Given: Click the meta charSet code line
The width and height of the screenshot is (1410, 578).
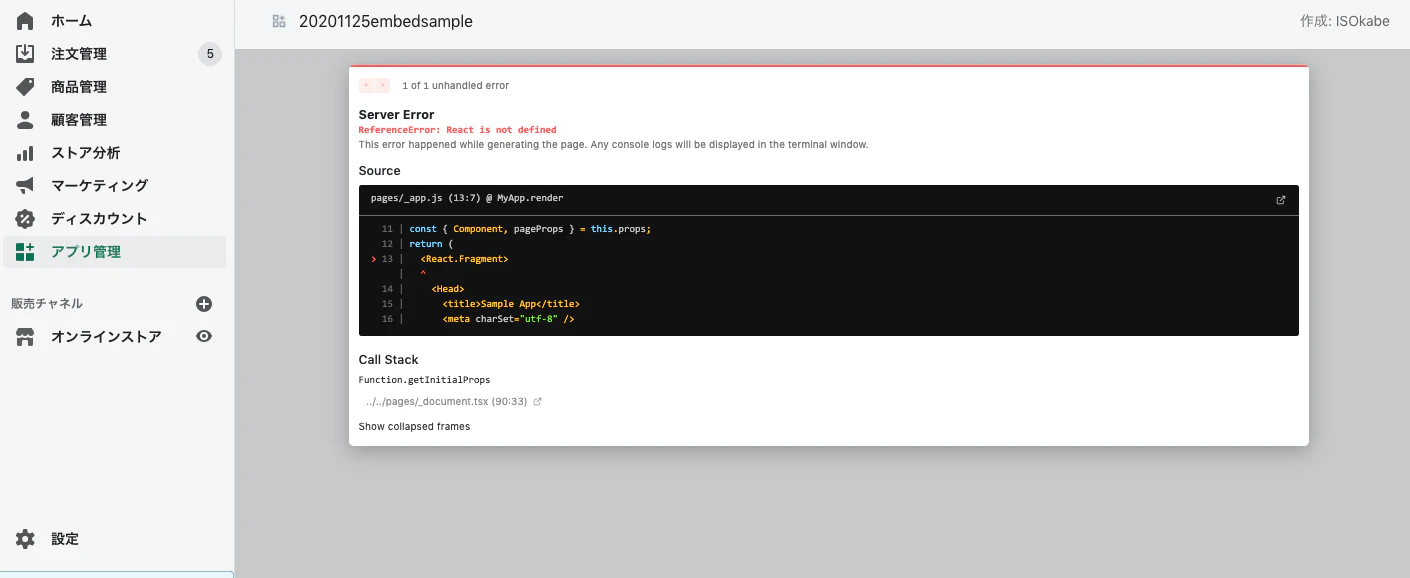Looking at the screenshot, I should (508, 319).
